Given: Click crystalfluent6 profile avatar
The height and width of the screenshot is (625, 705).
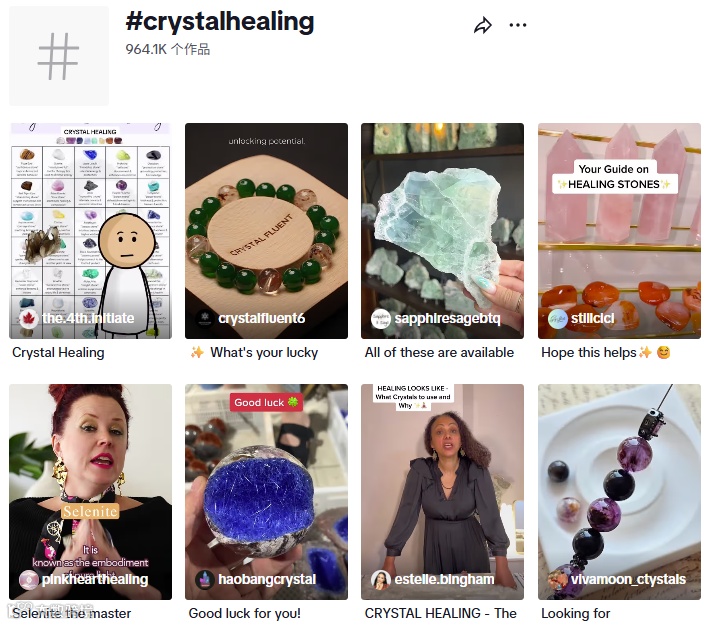Looking at the screenshot, I should (x=205, y=318).
